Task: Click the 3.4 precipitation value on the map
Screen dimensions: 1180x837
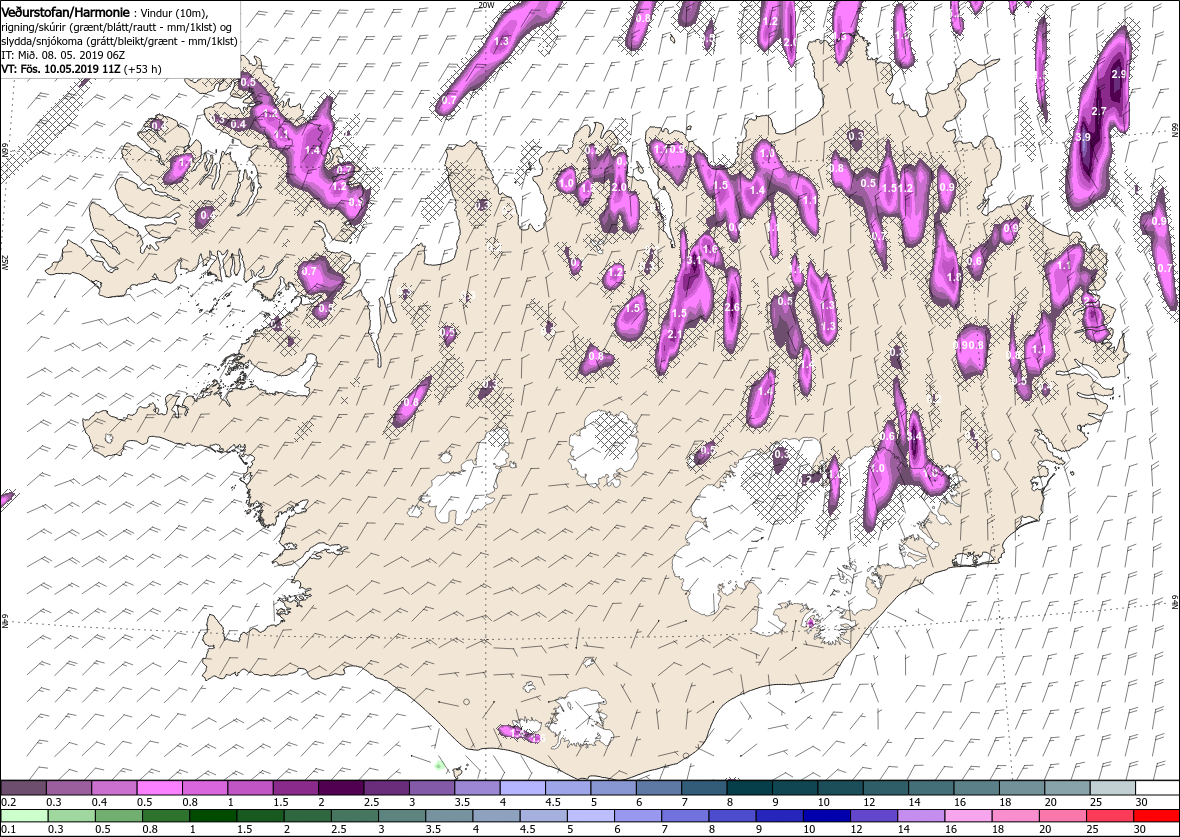Action: click(x=914, y=437)
